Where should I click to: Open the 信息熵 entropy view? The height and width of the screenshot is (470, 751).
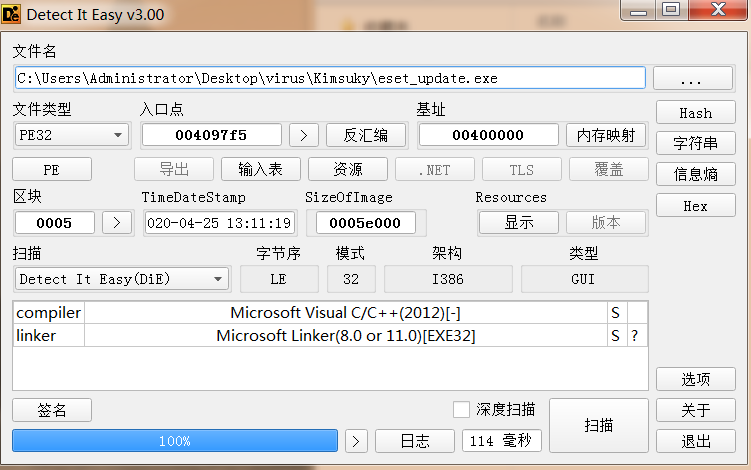coord(695,174)
